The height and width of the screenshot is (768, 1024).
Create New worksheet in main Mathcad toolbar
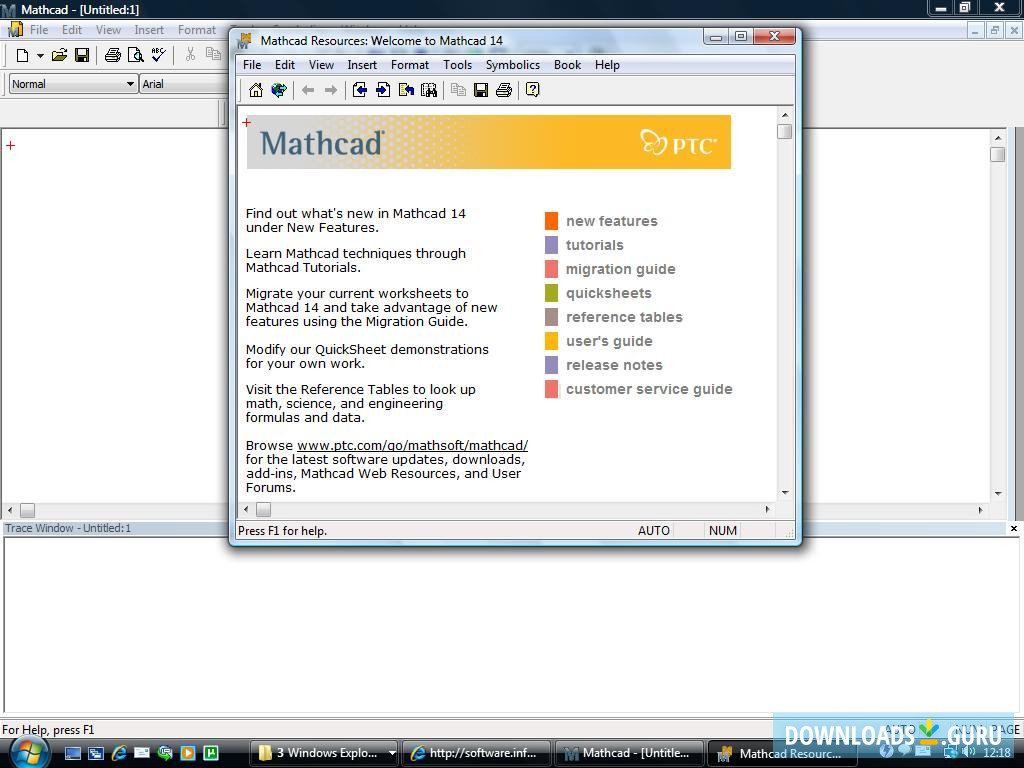(22, 55)
